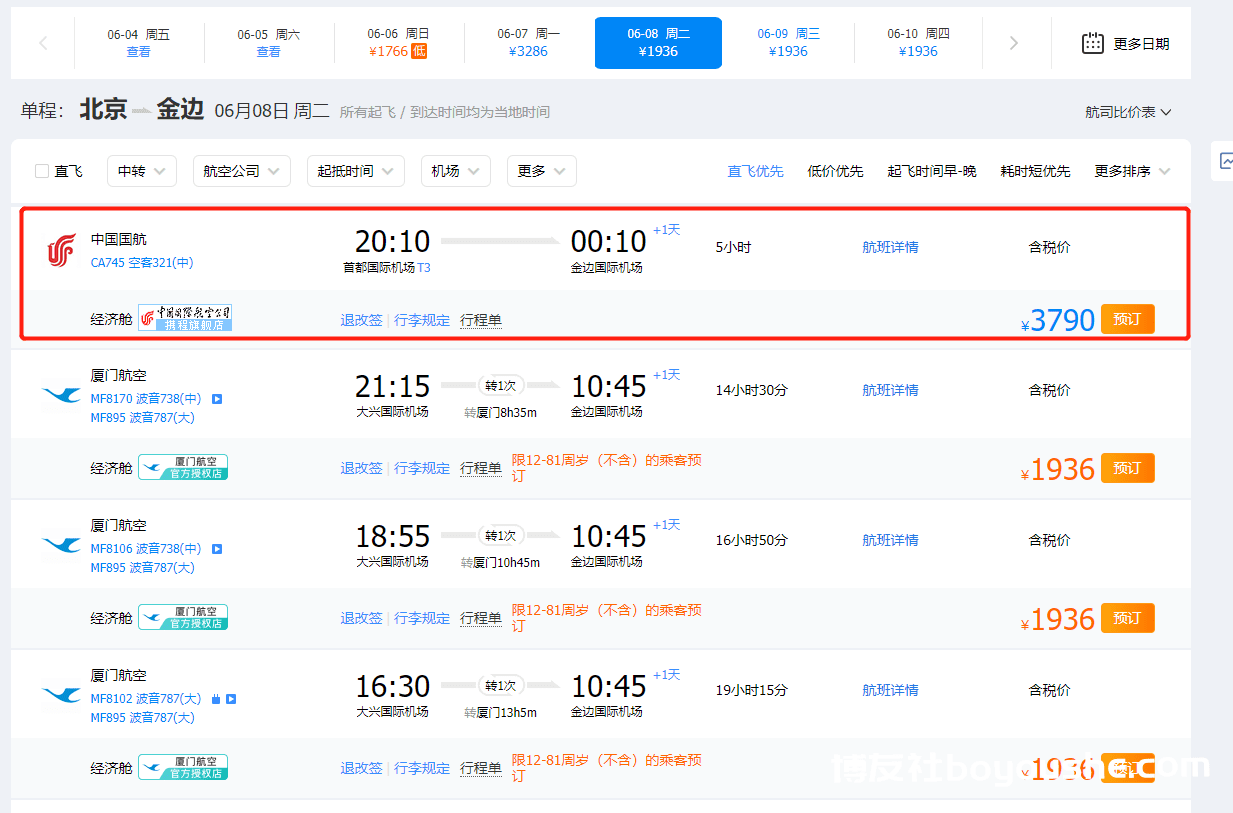Image resolution: width=1233 pixels, height=813 pixels.
Task: Click the Xiamen Airlines logo on the 18:55 flight
Action: [62, 544]
